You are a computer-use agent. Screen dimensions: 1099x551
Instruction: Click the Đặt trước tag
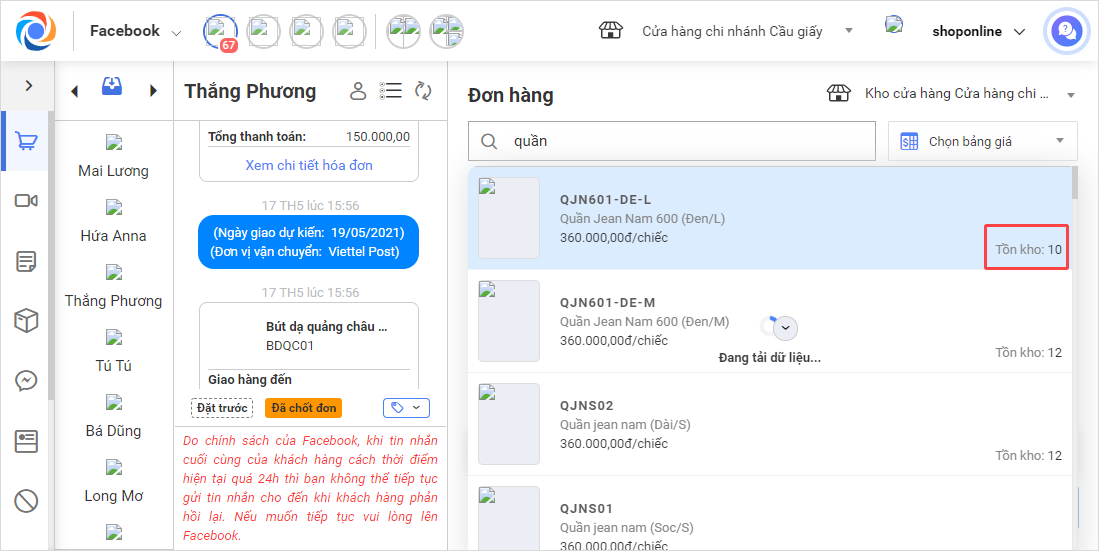221,408
